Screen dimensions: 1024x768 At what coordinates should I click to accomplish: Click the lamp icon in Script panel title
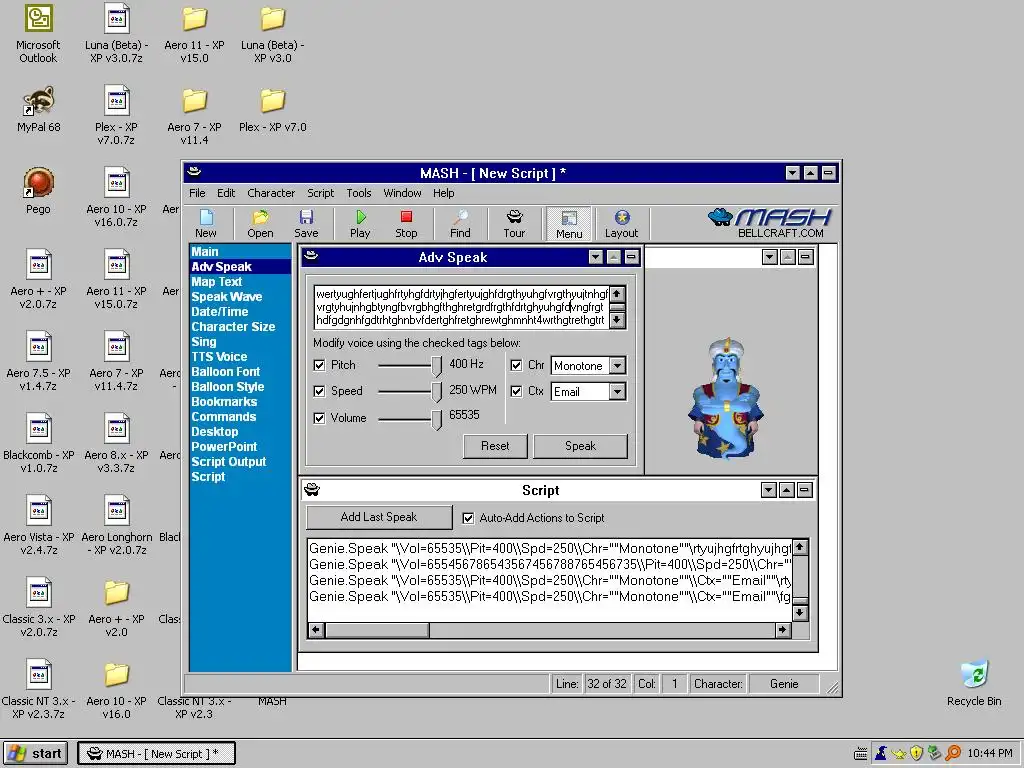pyautogui.click(x=312, y=490)
